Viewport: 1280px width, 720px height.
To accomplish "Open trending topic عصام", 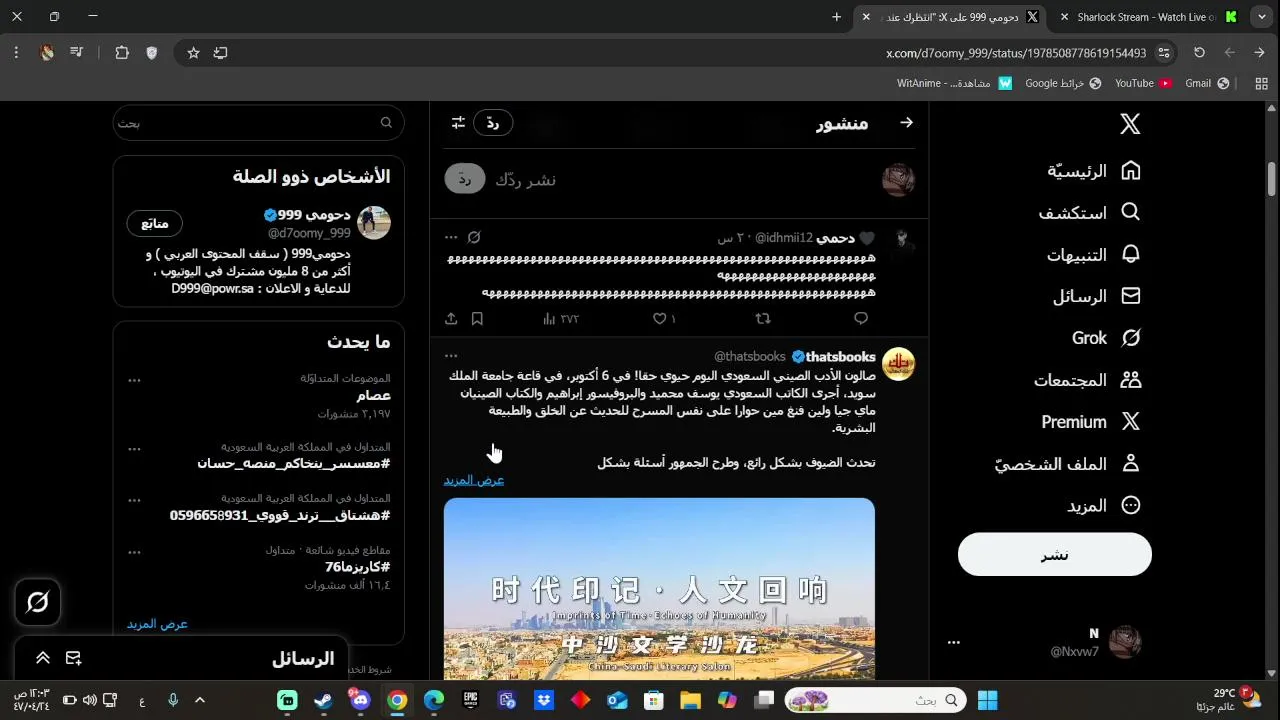I will pyautogui.click(x=374, y=396).
